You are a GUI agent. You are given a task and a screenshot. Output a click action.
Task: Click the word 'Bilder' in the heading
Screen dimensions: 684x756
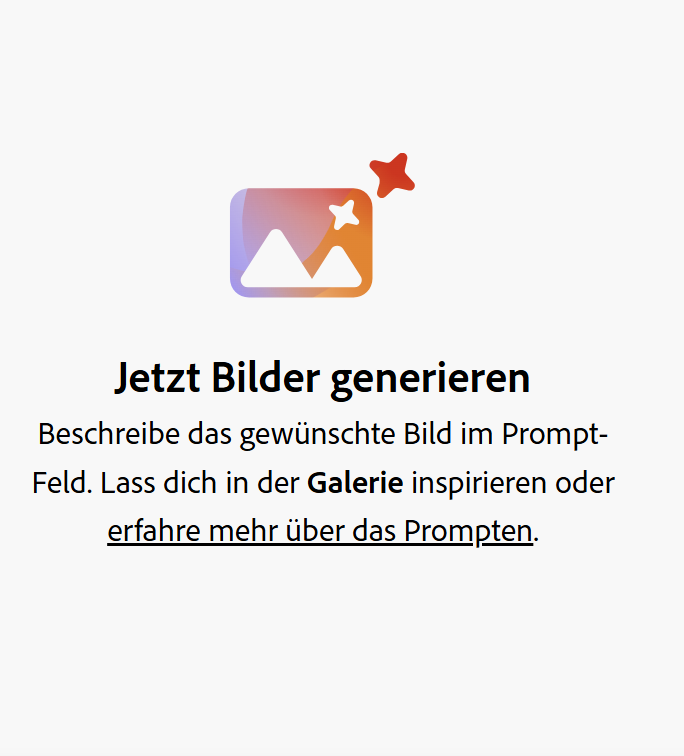266,377
